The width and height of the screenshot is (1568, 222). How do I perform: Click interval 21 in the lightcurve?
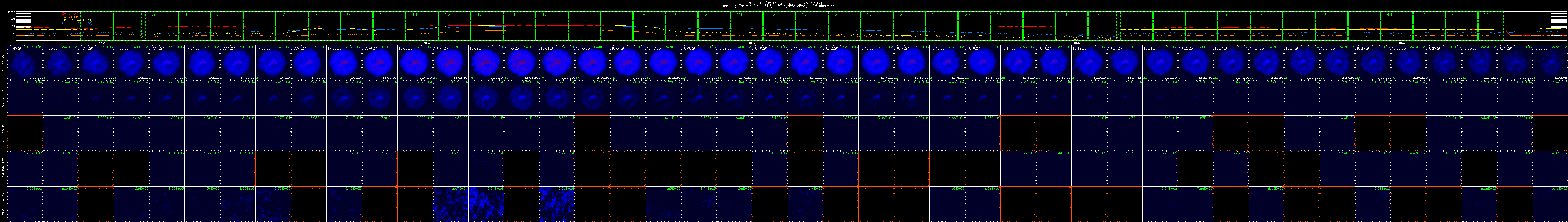point(747,26)
